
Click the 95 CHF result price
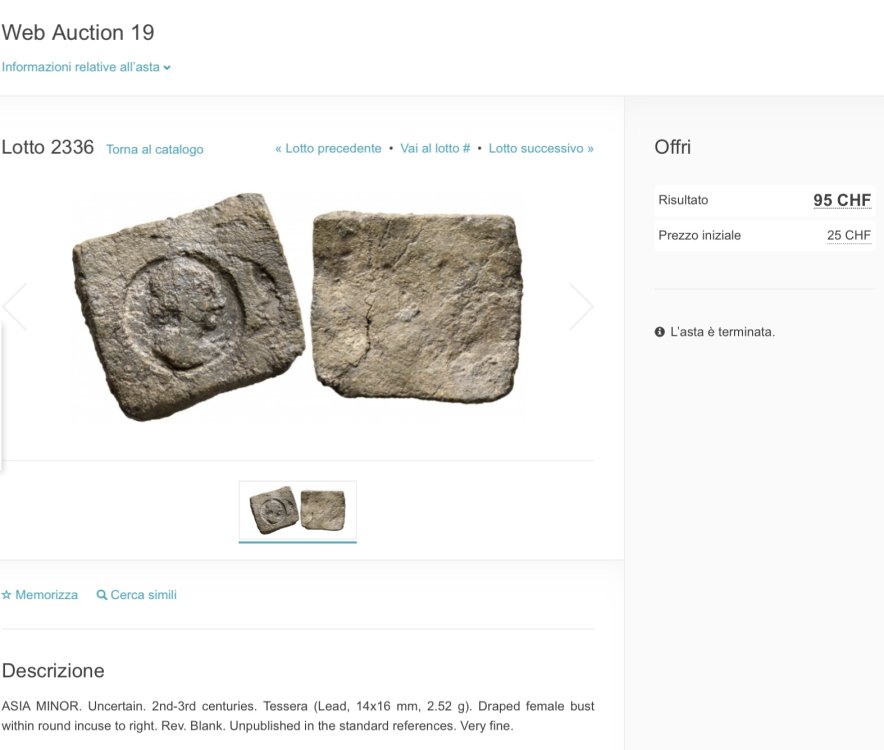pyautogui.click(x=841, y=200)
